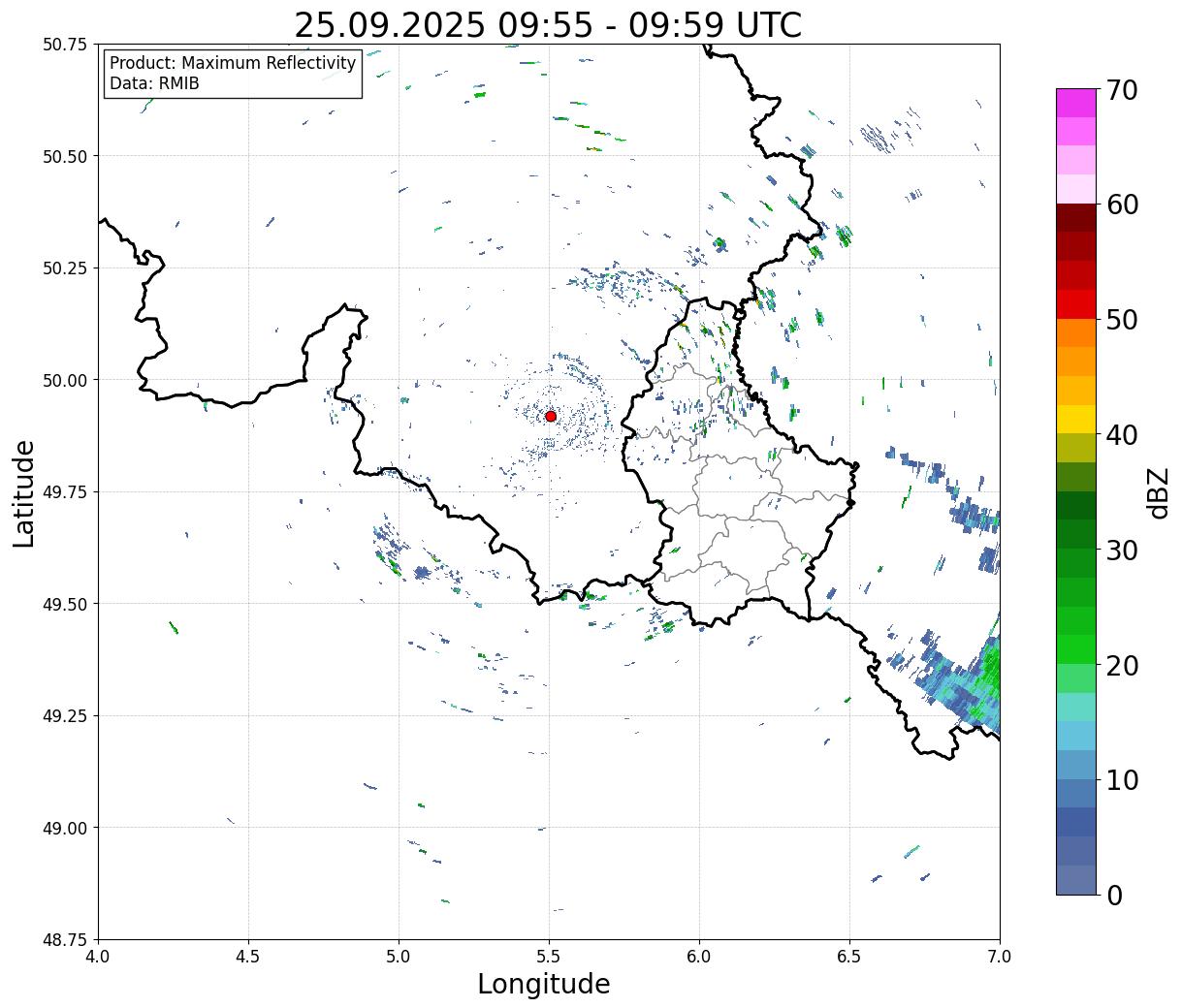Click the plot title with date and time

(548, 25)
